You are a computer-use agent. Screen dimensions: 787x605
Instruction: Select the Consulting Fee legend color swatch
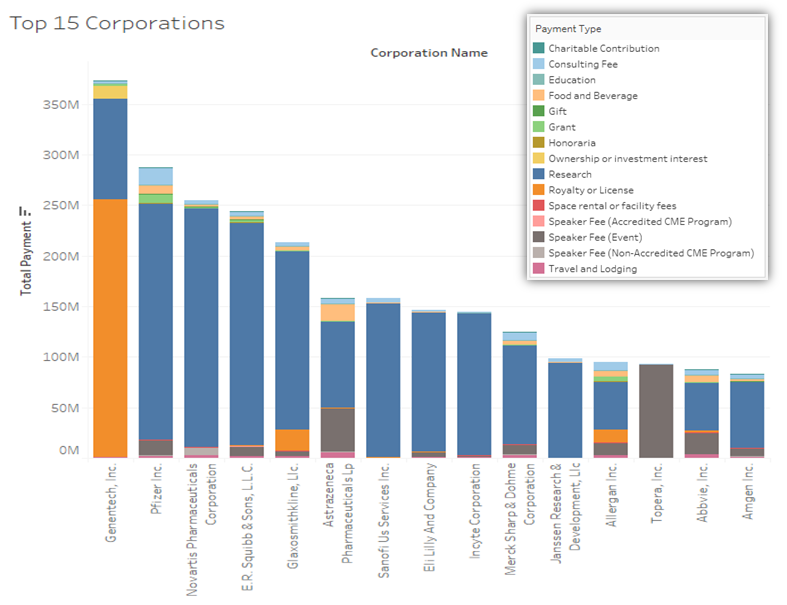coord(539,64)
